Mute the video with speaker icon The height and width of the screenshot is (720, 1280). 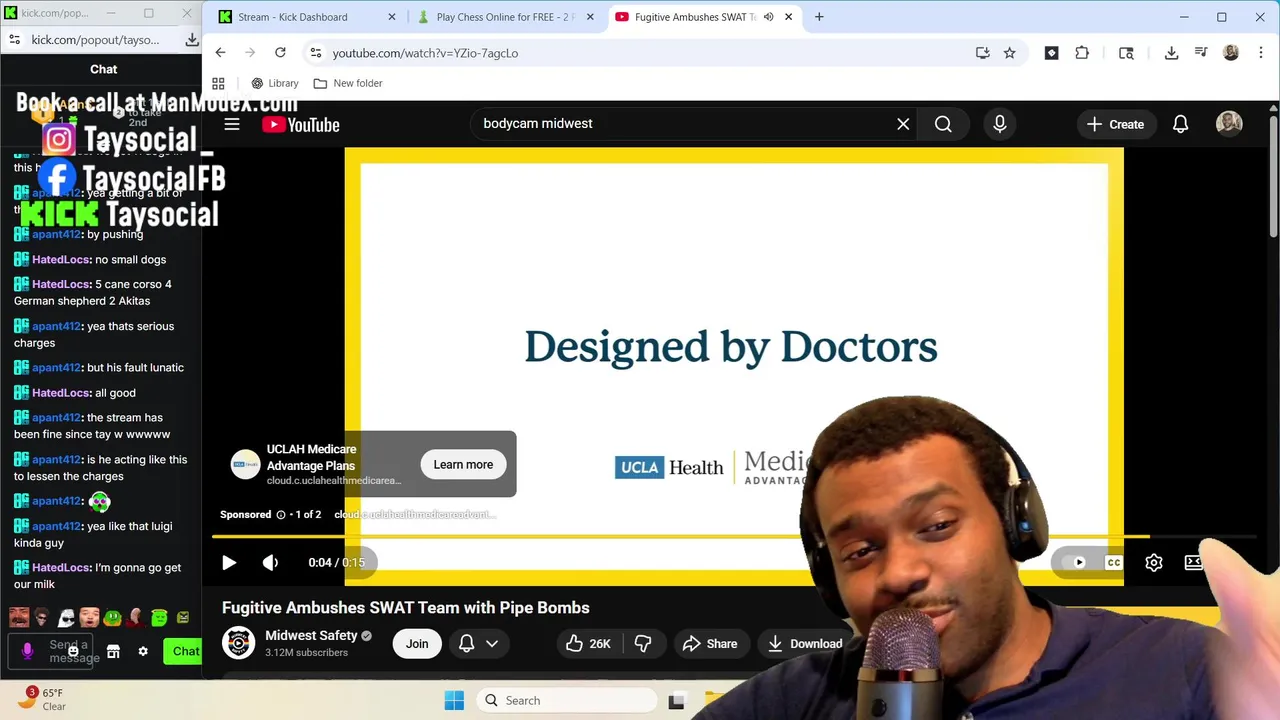270,562
